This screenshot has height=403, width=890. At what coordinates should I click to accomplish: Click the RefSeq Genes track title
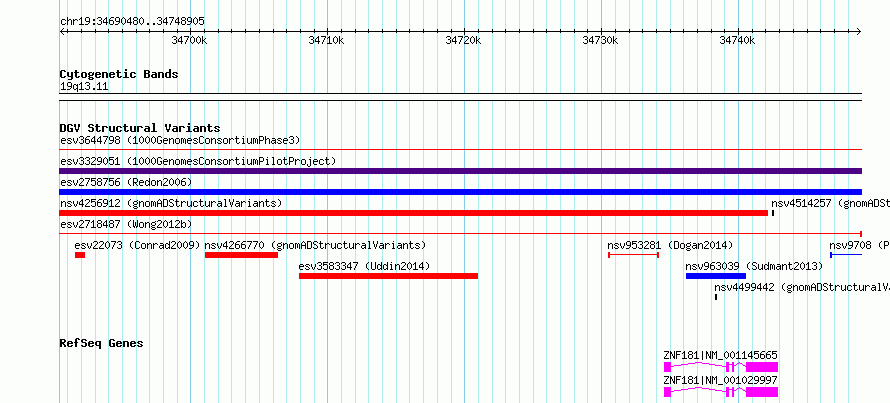click(x=101, y=343)
